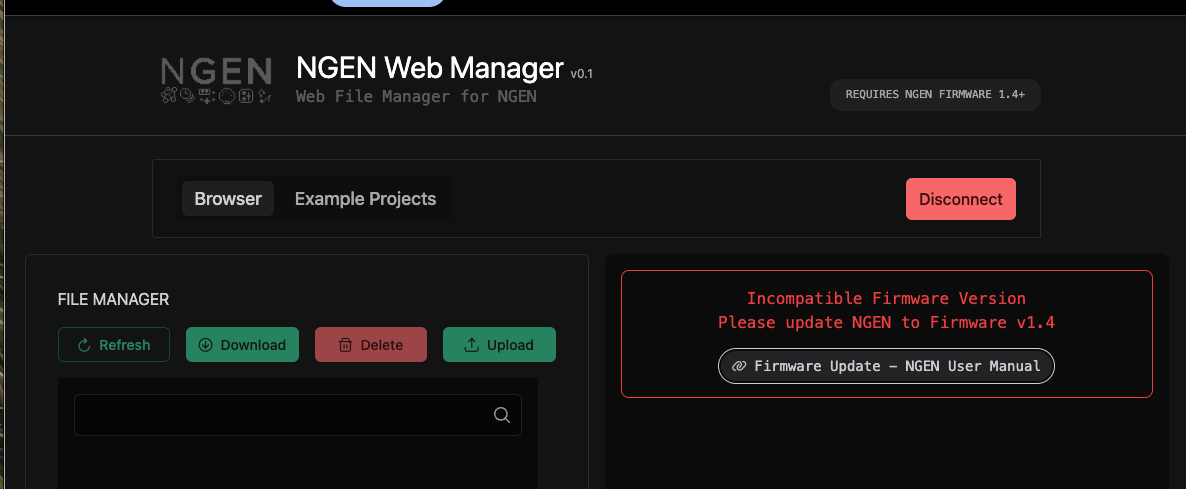Click the NGEN Web Manager title
Viewport: 1186px width, 489px height.
430,67
